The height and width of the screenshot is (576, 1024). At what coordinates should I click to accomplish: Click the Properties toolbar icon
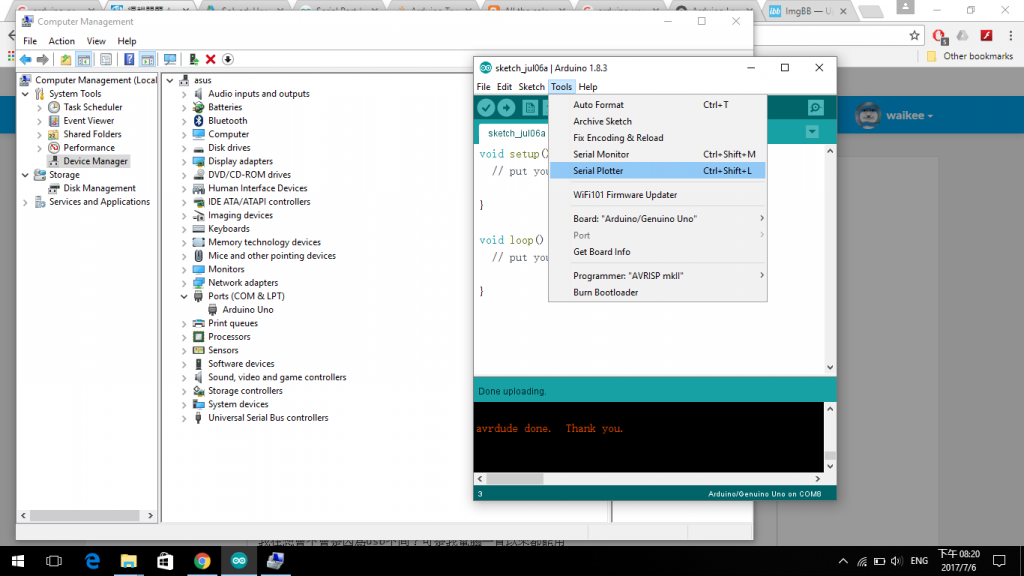click(x=106, y=59)
